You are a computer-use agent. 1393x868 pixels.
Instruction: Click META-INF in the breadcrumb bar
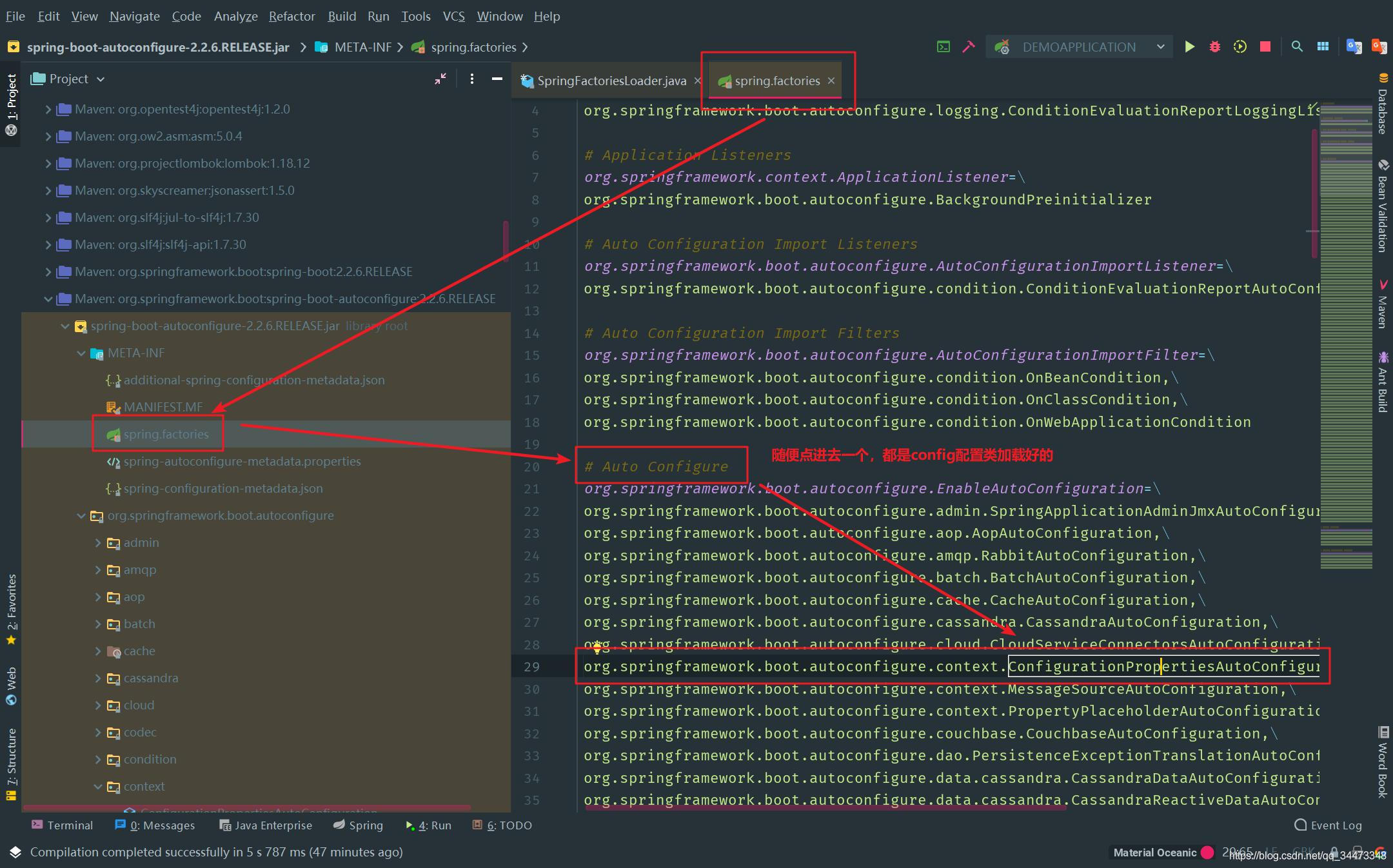pyautogui.click(x=362, y=47)
